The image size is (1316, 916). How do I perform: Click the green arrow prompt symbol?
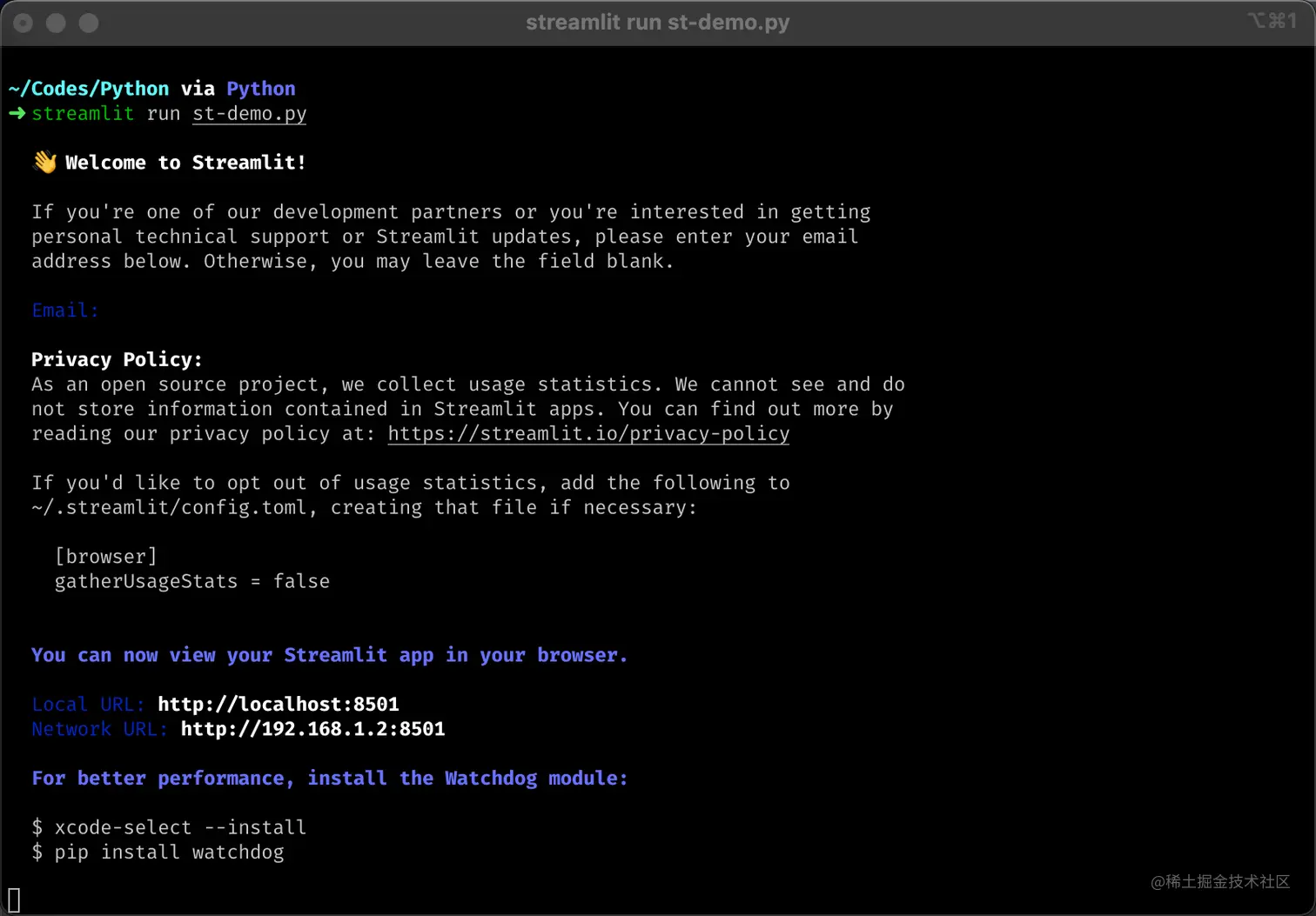(x=16, y=113)
